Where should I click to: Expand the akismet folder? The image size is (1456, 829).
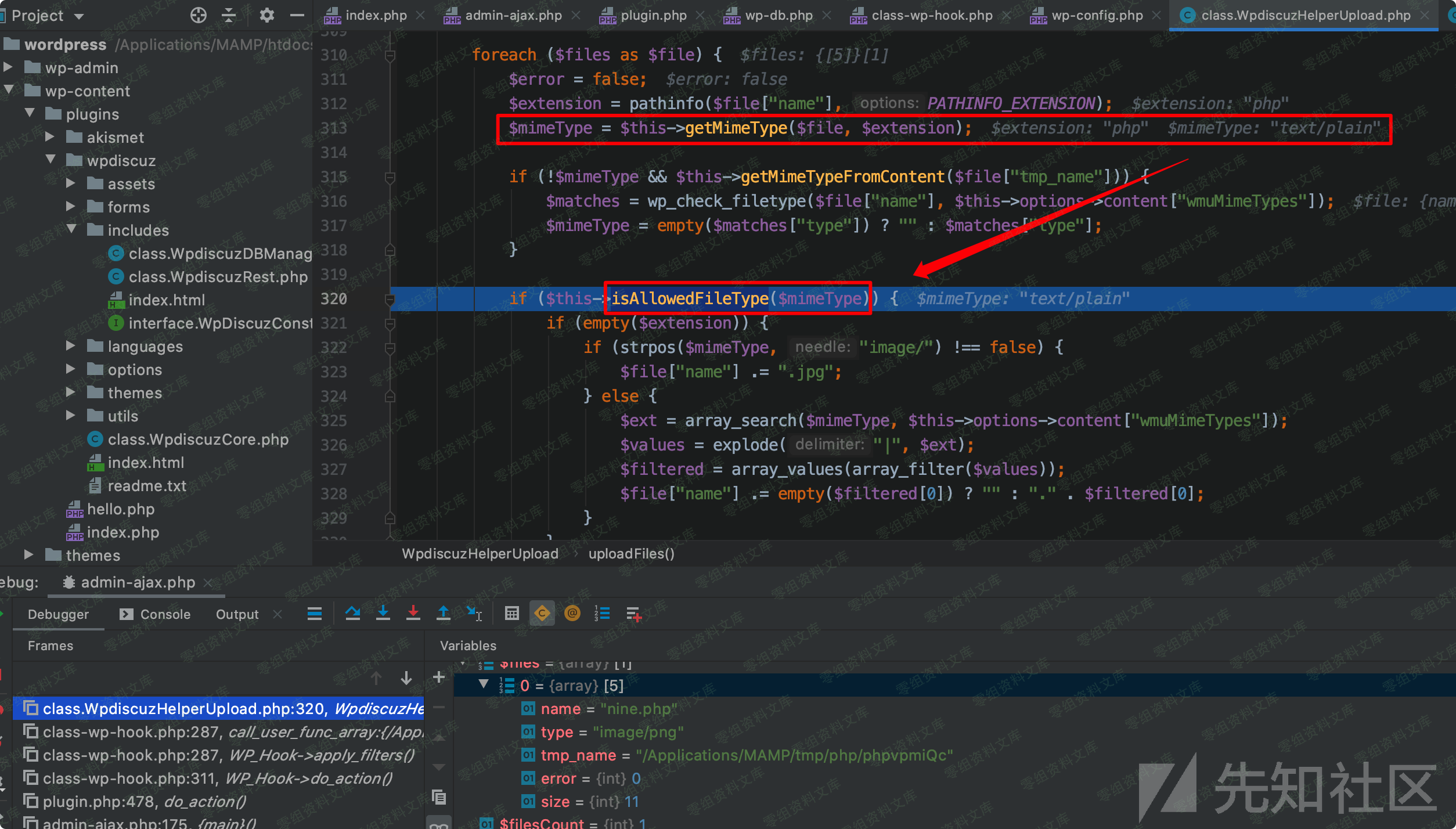pos(50,137)
